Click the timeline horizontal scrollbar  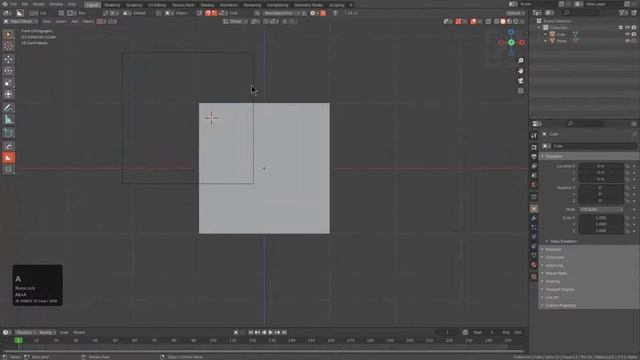tap(263, 351)
